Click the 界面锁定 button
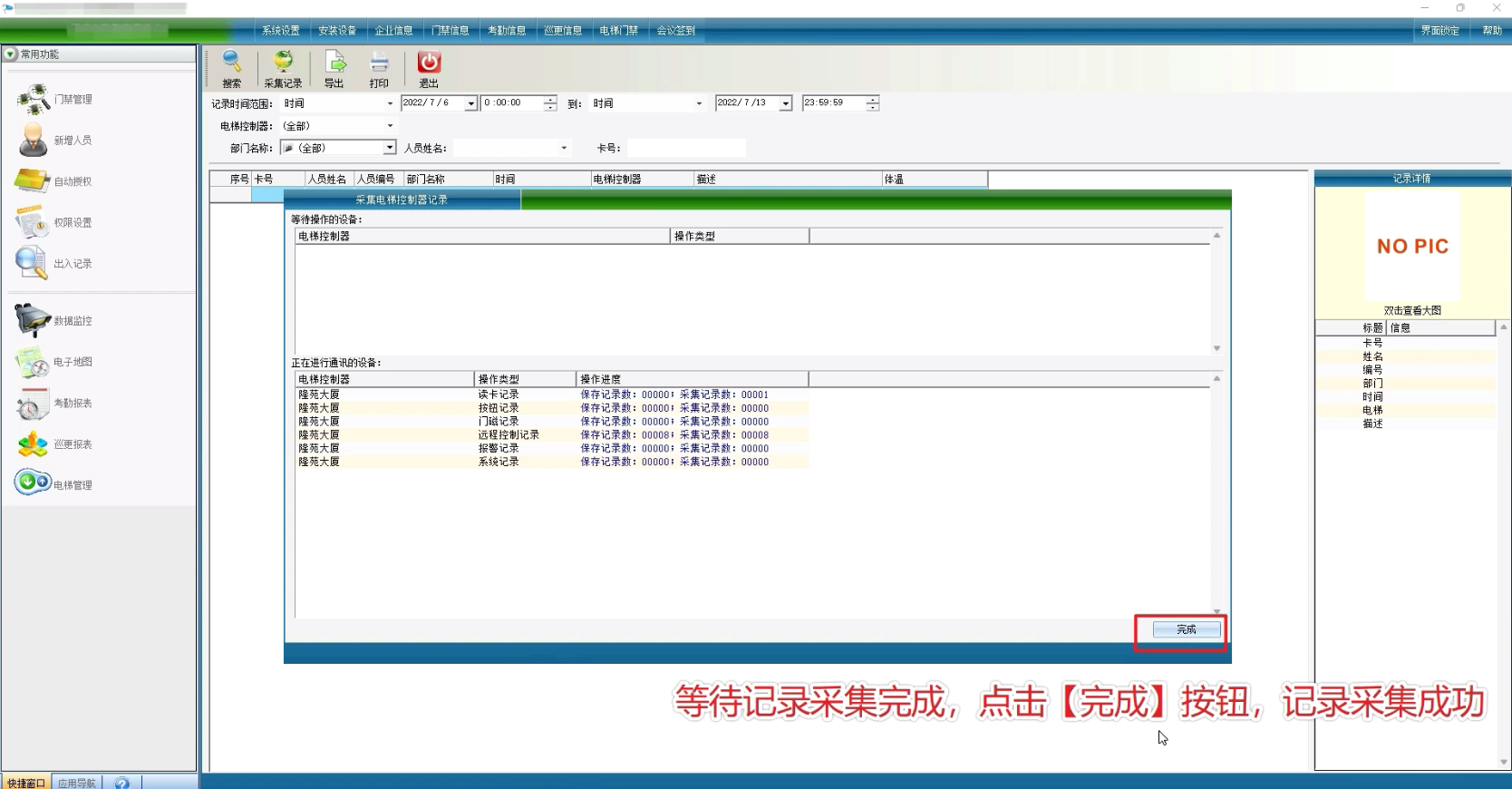This screenshot has width=1512, height=789. [x=1439, y=31]
